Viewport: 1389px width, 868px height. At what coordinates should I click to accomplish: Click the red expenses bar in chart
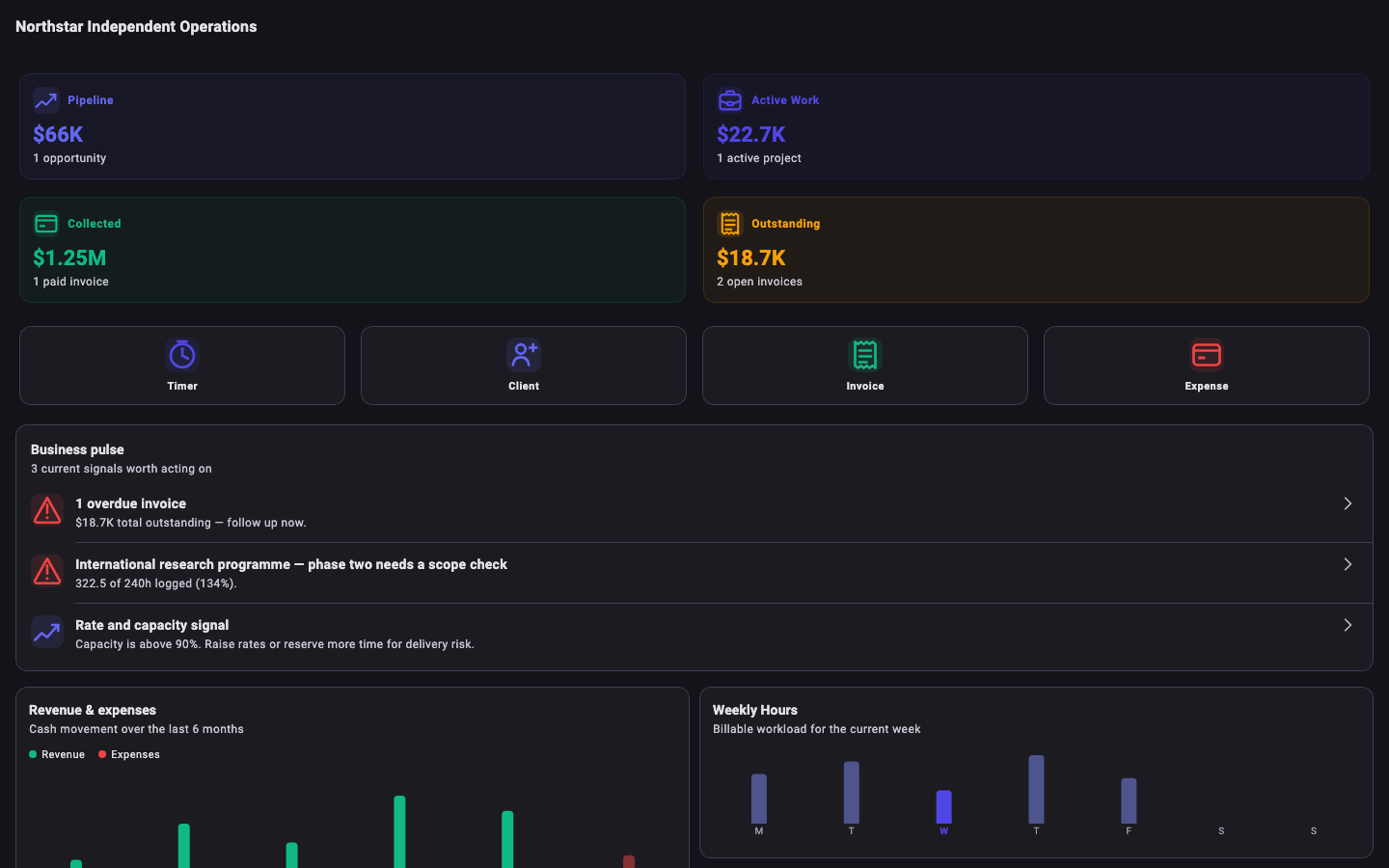(629, 861)
